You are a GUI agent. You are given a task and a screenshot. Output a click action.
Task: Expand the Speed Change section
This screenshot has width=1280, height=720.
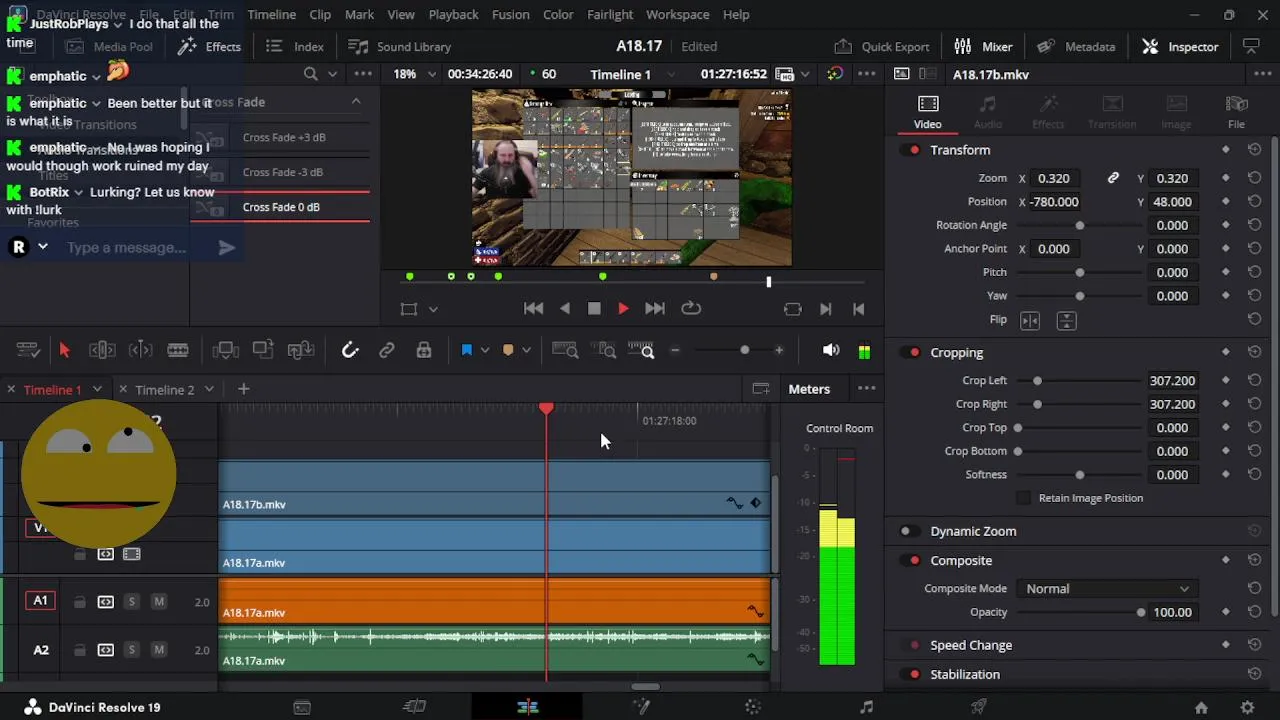971,646
